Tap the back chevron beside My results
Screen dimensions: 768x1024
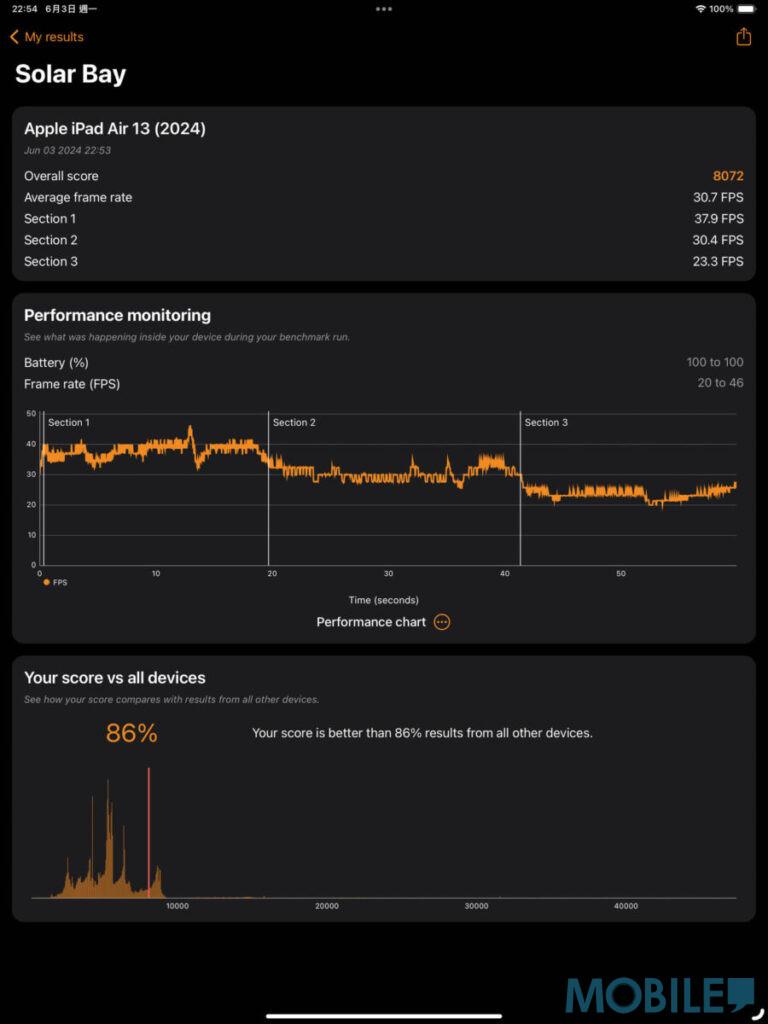coord(13,36)
